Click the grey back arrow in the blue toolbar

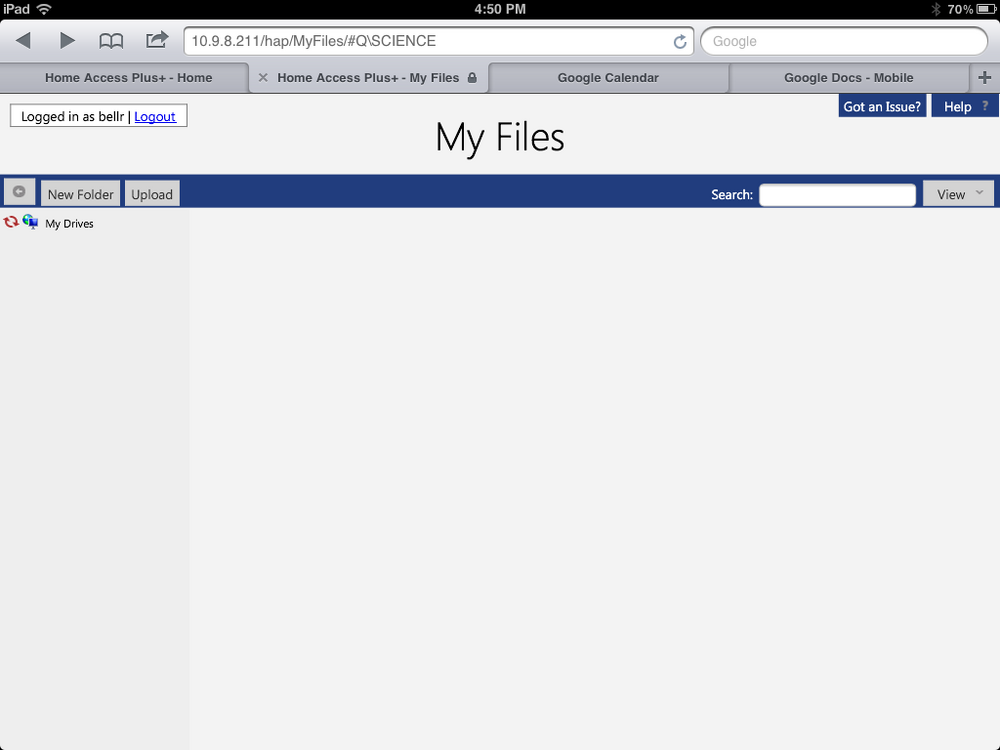[19, 192]
